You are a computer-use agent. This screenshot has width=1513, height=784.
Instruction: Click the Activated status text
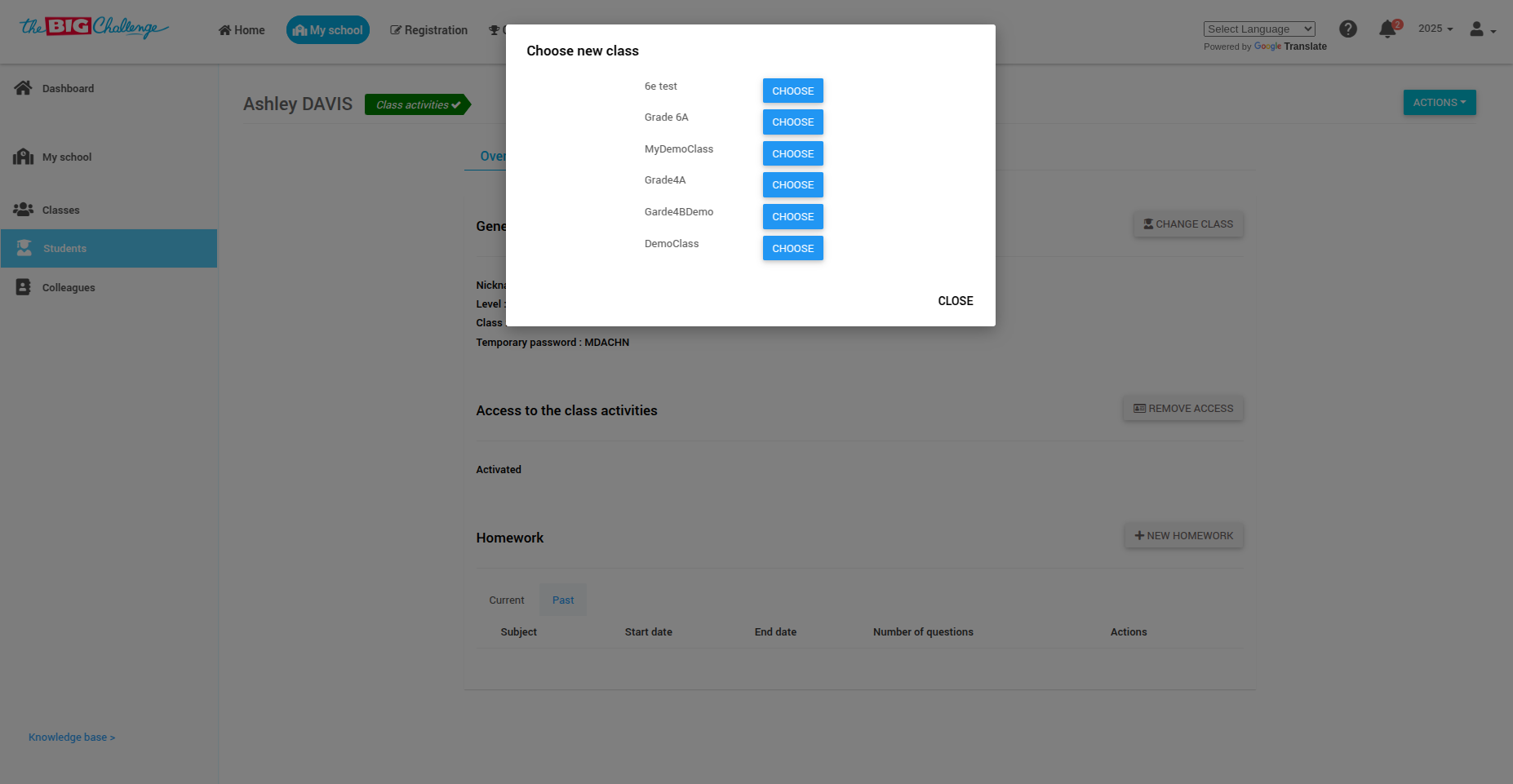coord(499,470)
